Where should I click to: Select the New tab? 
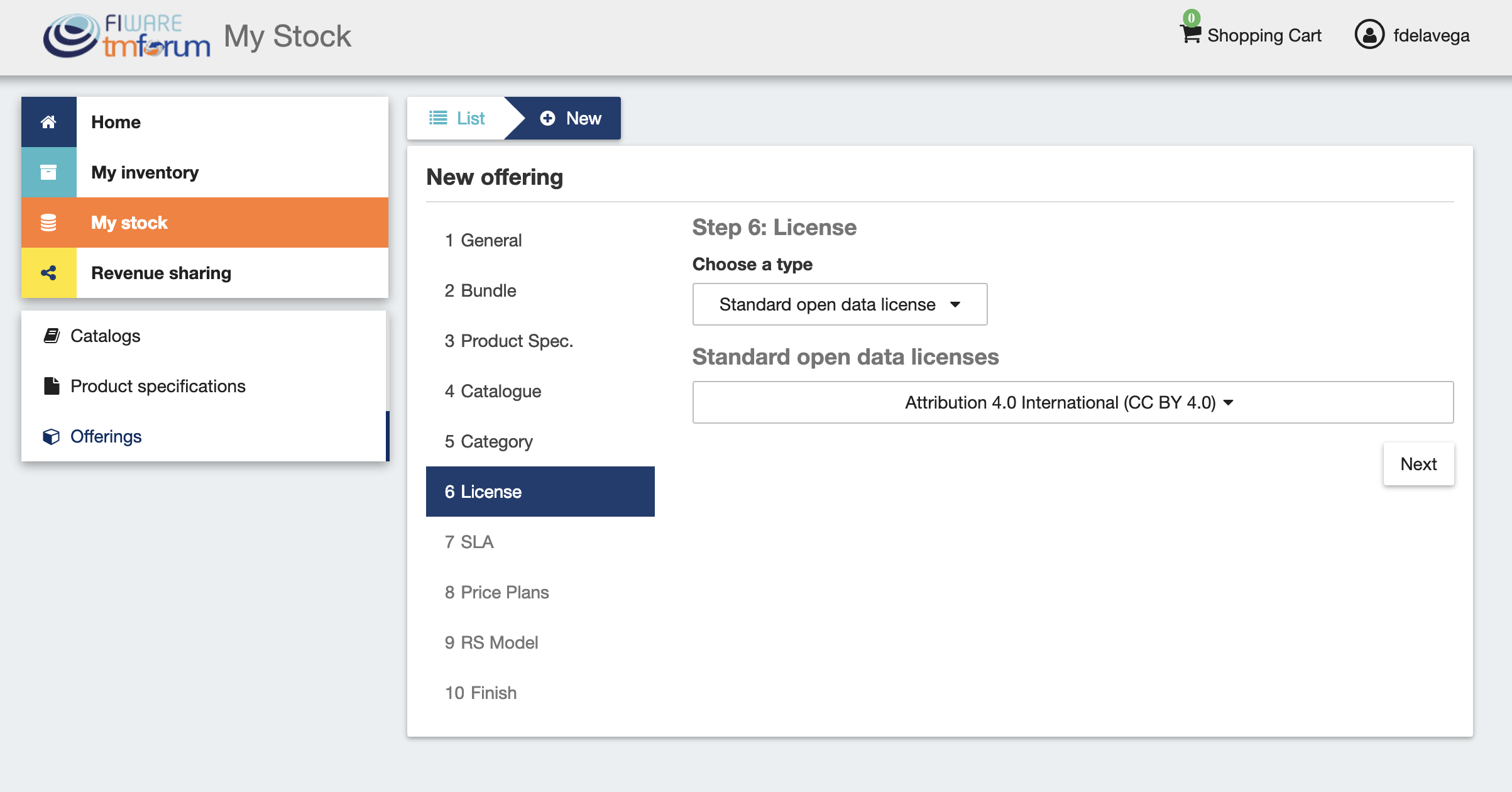coord(571,118)
